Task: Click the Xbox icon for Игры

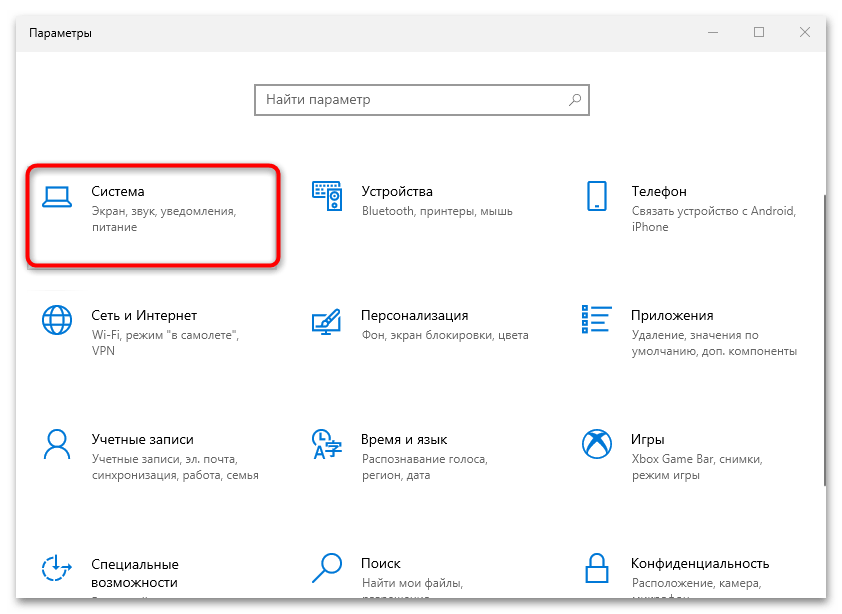Action: coord(597,445)
